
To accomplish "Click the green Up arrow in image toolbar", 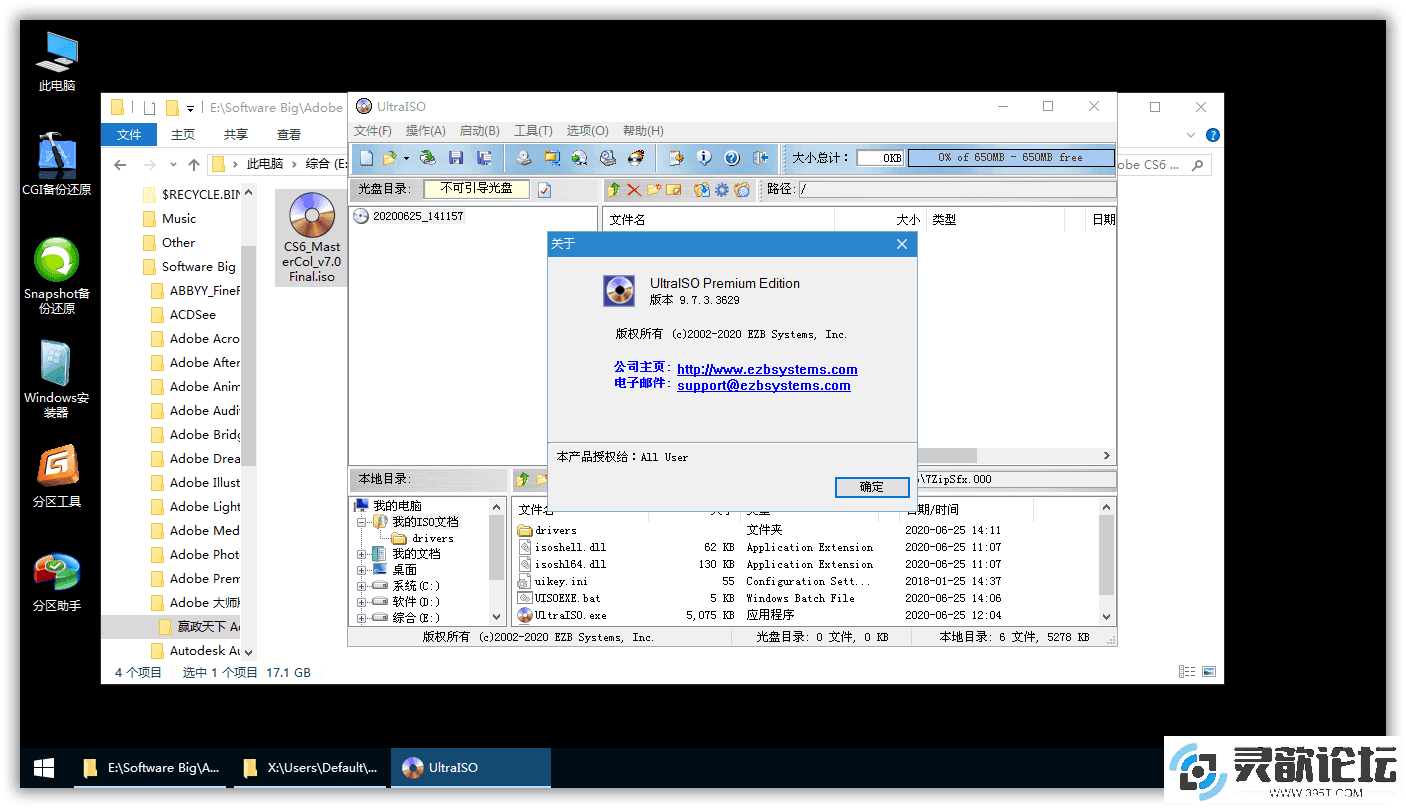I will tap(614, 189).
